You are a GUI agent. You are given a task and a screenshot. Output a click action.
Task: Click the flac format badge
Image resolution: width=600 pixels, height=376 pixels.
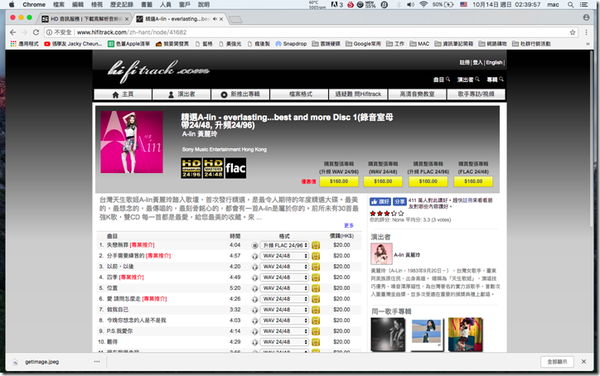pos(235,168)
